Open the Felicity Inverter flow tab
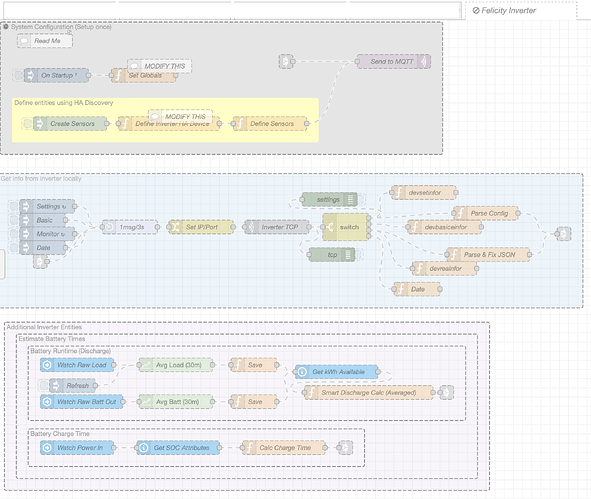 point(521,11)
